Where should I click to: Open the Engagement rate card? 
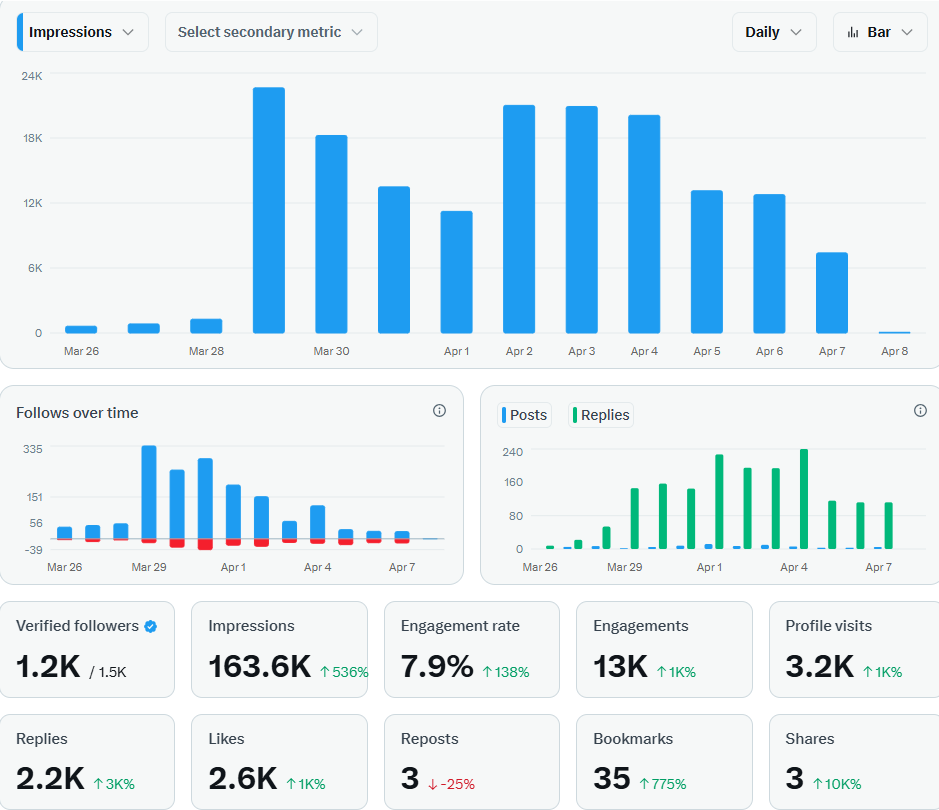coord(472,650)
